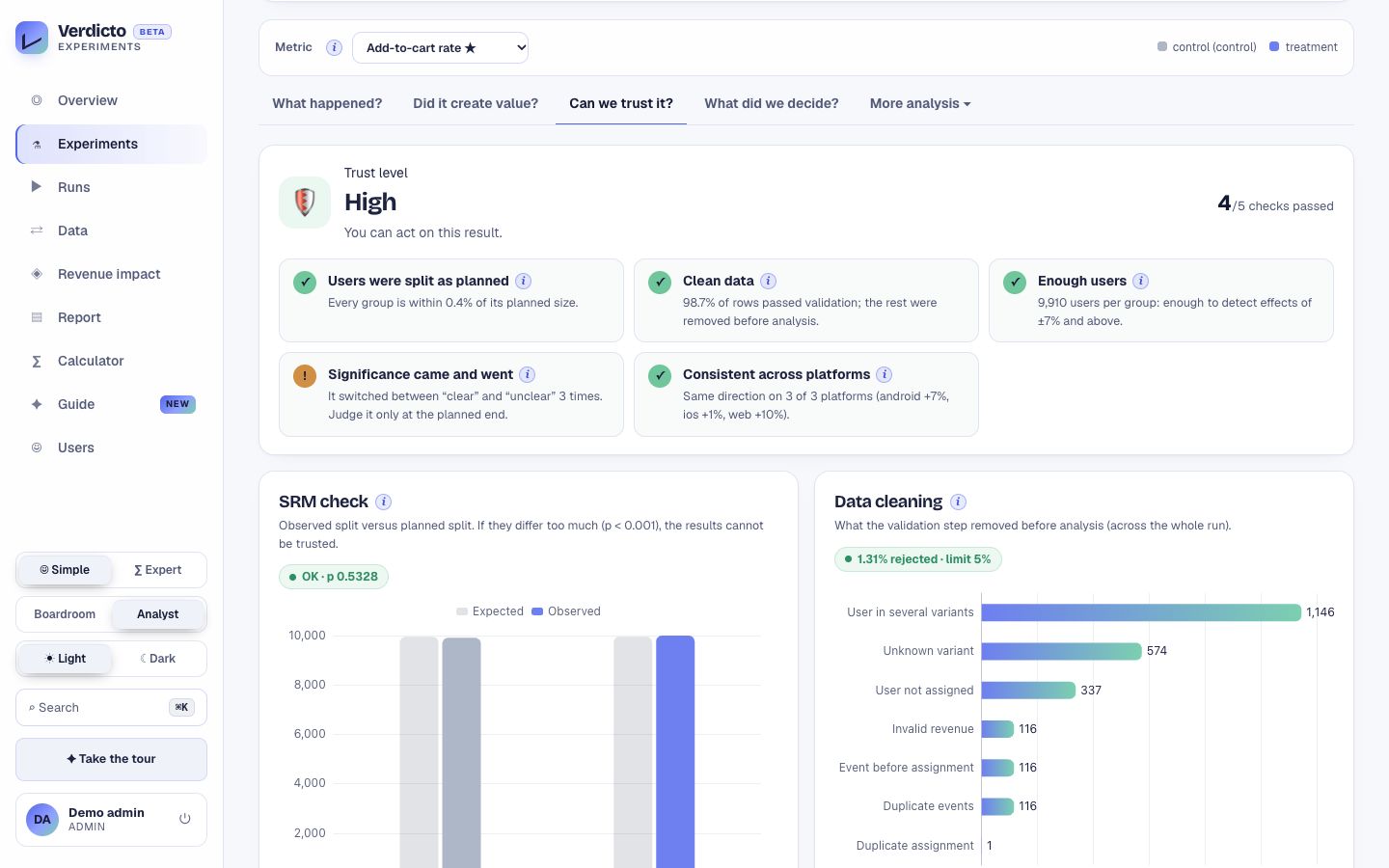This screenshot has height=868, width=1389.
Task: Click the 1.31% rejected · limit 5% badge
Action: tap(918, 559)
